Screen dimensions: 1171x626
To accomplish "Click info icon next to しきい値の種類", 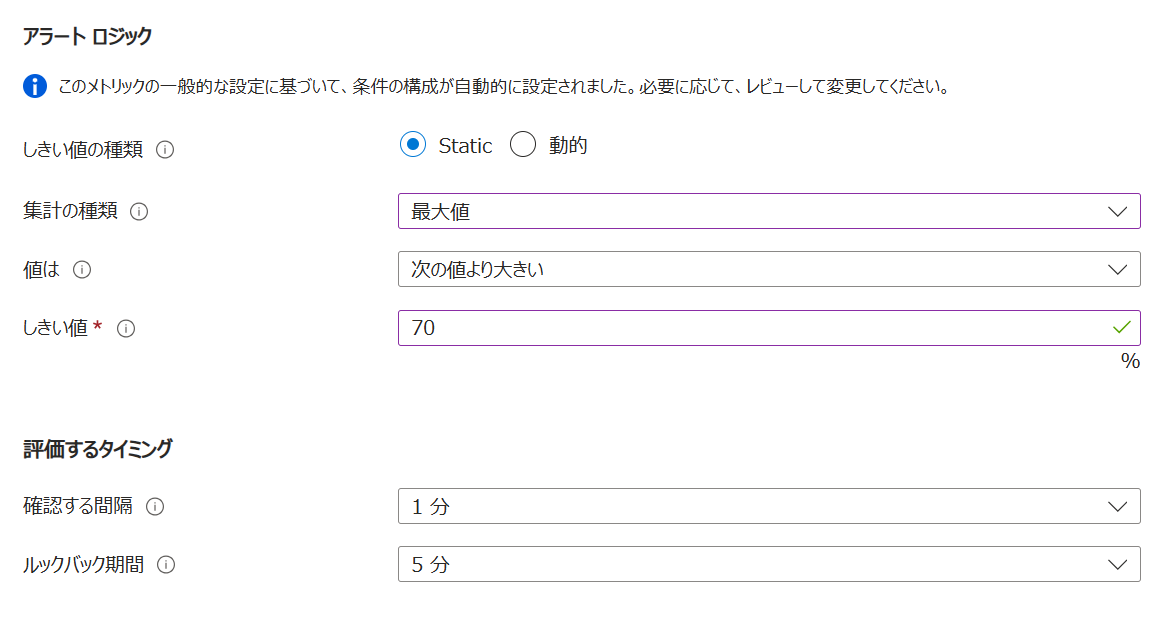I will (x=166, y=150).
